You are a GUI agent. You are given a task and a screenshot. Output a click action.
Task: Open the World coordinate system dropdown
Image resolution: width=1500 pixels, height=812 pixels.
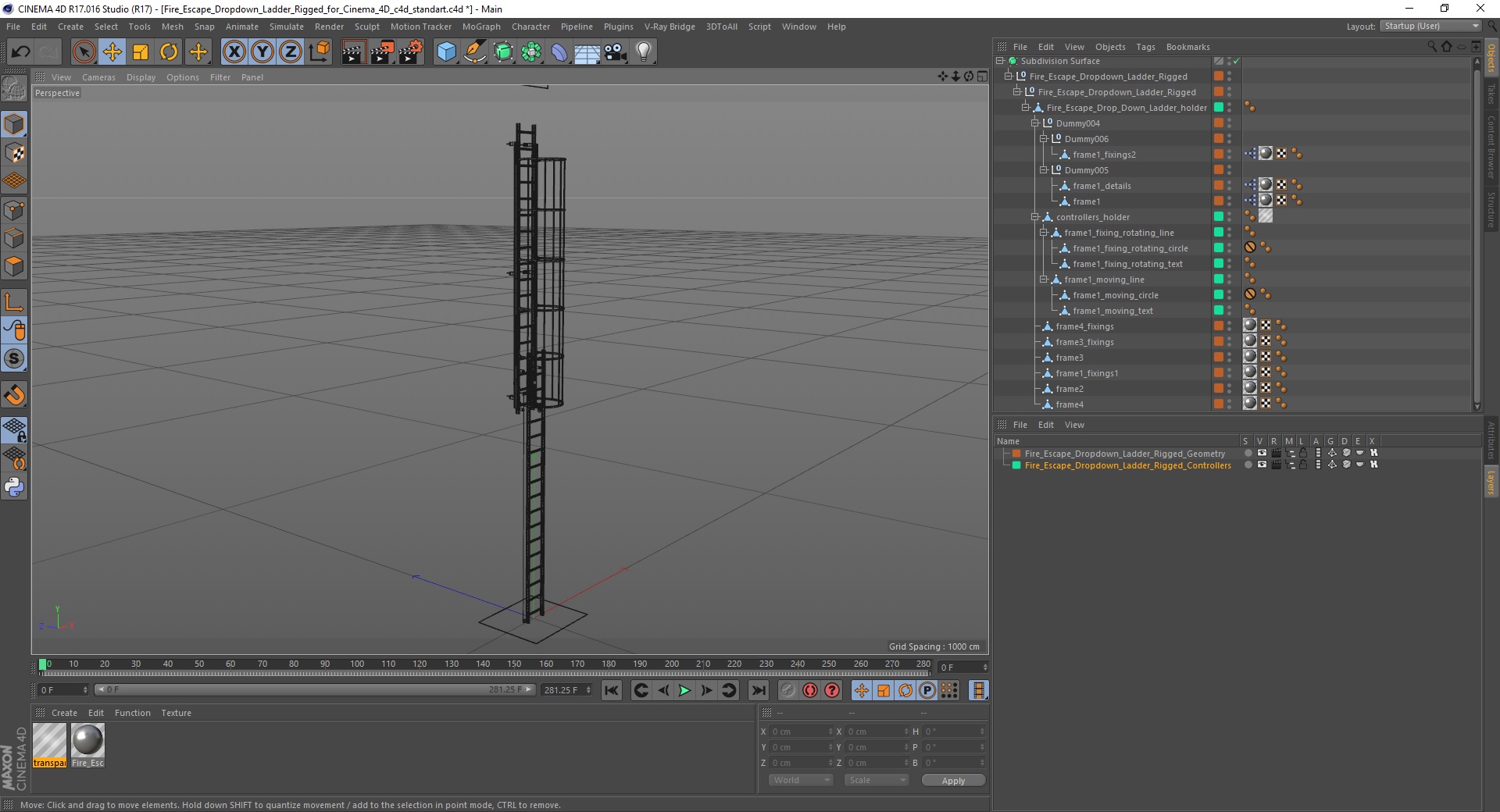click(801, 780)
